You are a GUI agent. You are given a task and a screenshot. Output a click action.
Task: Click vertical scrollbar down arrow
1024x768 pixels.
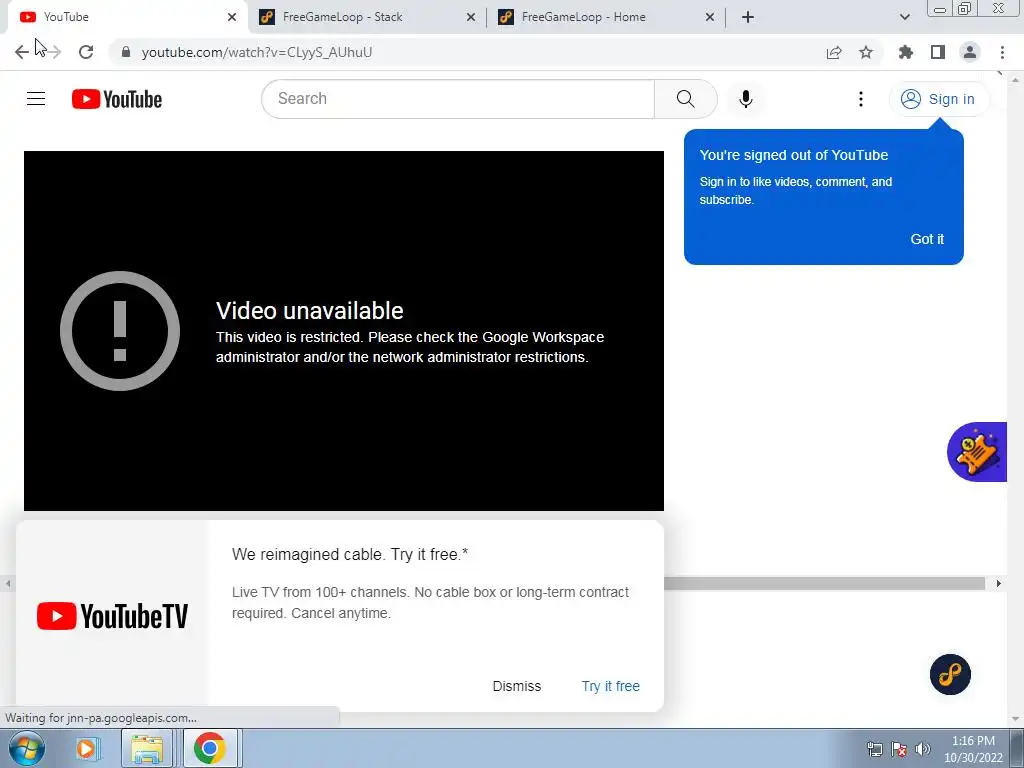[x=1016, y=719]
